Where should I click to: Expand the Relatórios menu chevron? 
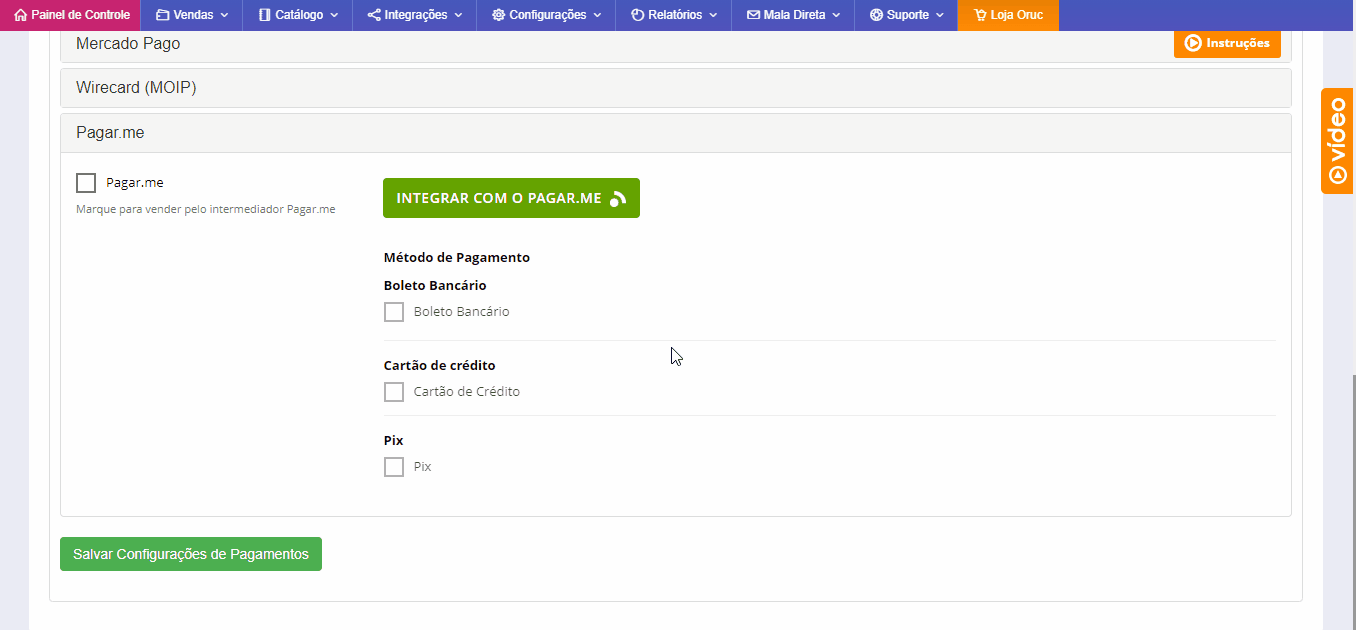(713, 16)
